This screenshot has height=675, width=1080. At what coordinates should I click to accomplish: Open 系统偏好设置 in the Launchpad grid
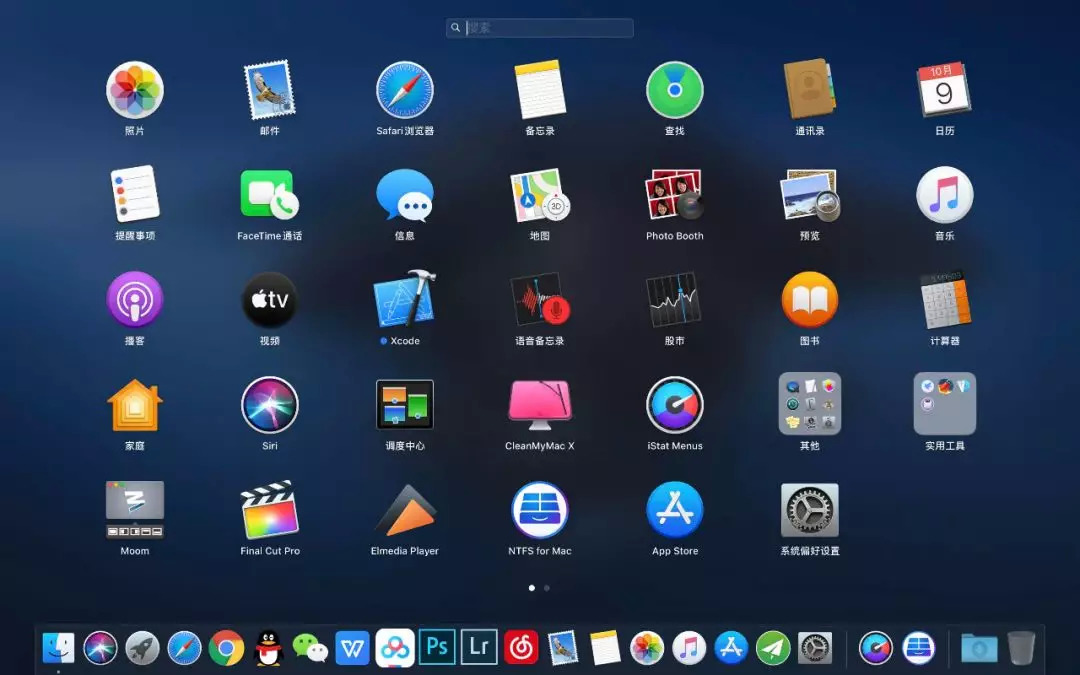tap(810, 510)
